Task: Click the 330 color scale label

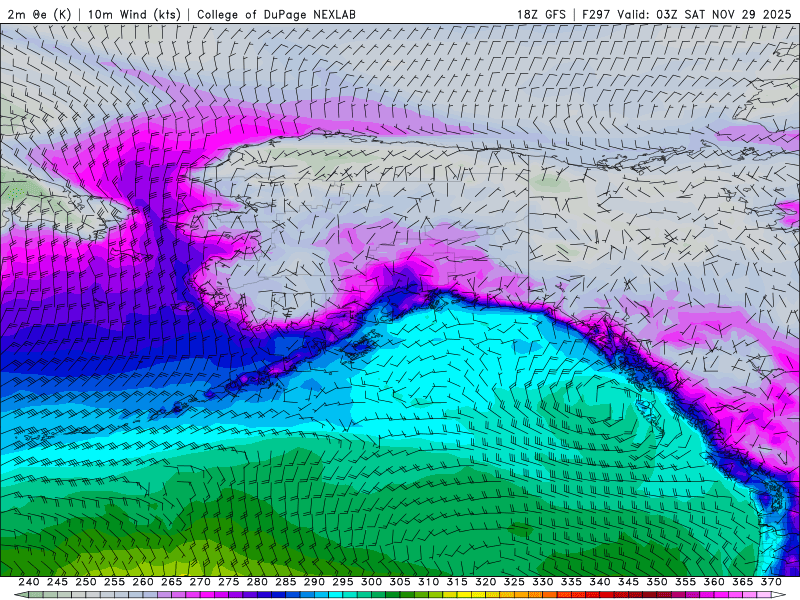Action: [x=543, y=582]
